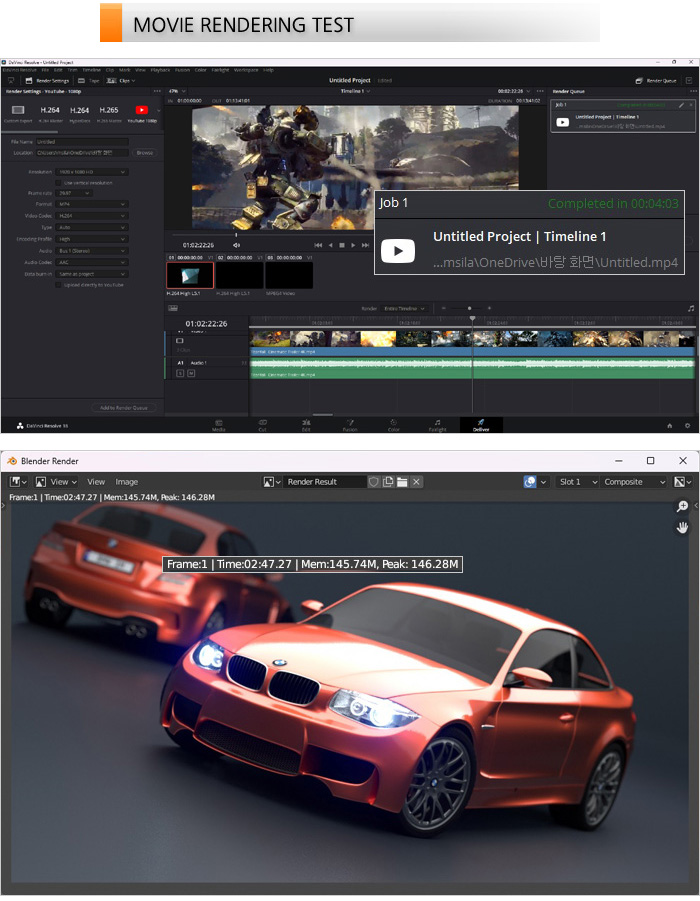Select clip 01 thumbnail in clip strip
This screenshot has width=700, height=901.
pyautogui.click(x=190, y=276)
